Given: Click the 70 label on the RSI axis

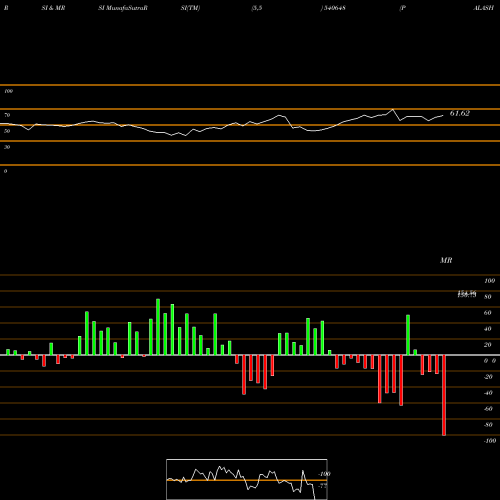Looking at the screenshot, I should click(7, 115).
